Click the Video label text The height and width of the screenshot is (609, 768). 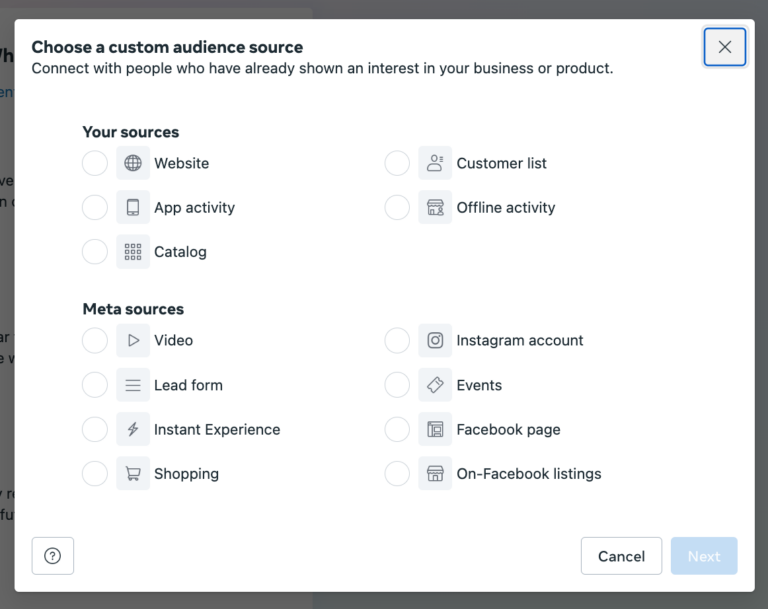tap(173, 340)
